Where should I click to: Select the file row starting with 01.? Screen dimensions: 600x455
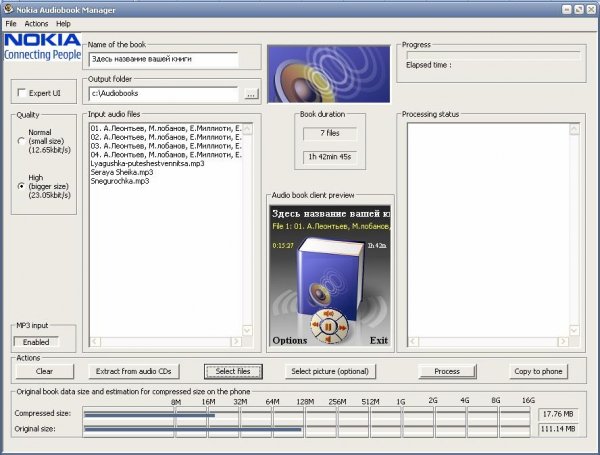click(166, 128)
